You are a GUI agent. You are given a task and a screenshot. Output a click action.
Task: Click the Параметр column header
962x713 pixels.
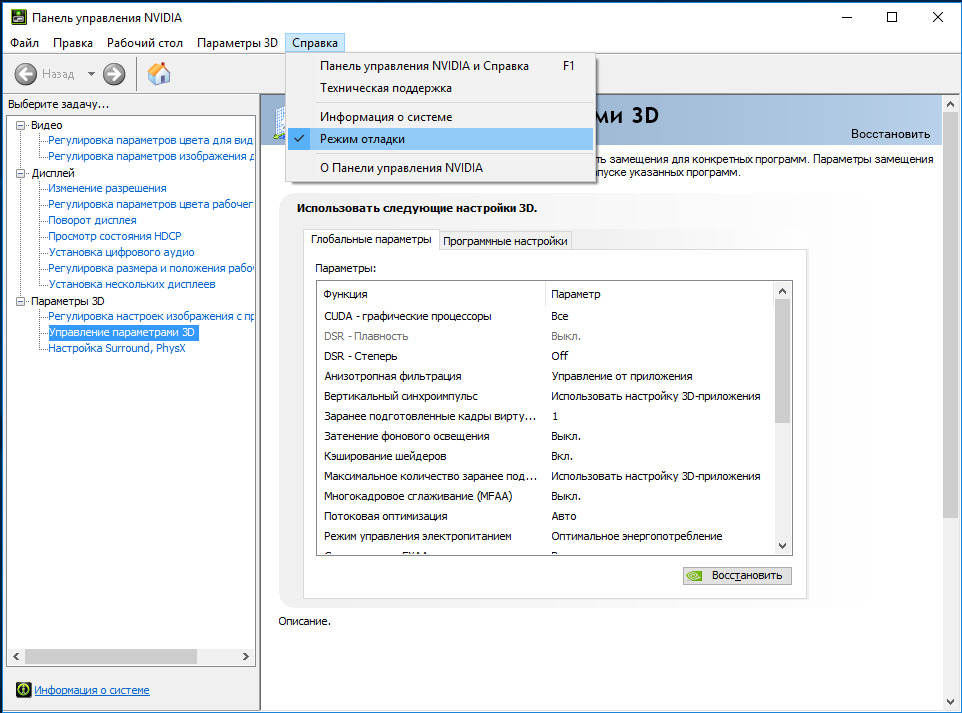[x=660, y=295]
